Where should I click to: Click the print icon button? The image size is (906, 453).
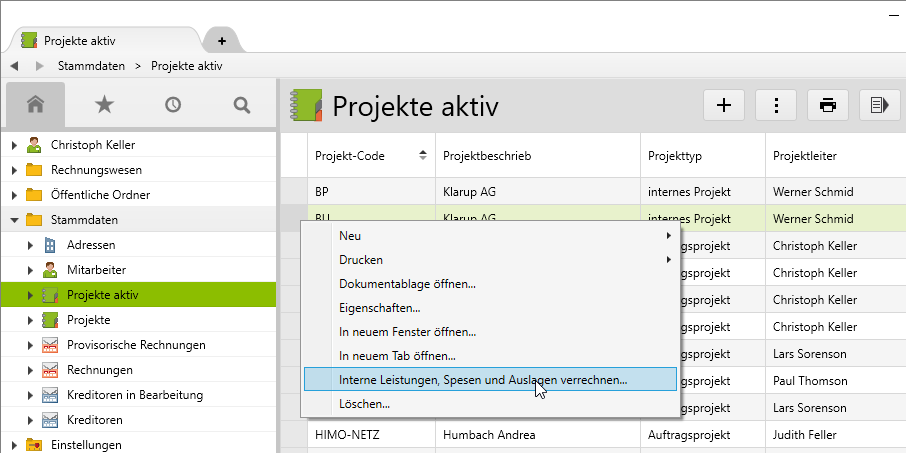828,105
